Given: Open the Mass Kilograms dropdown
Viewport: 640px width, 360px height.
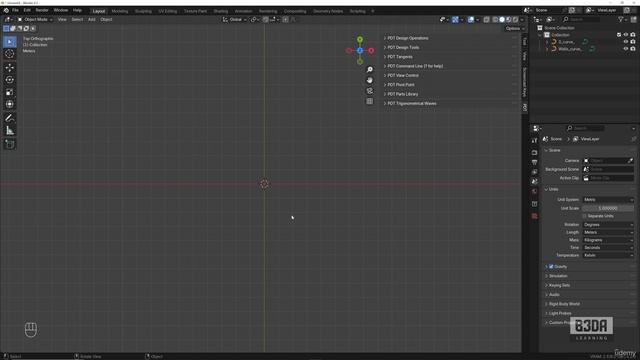Looking at the screenshot, I should point(608,240).
